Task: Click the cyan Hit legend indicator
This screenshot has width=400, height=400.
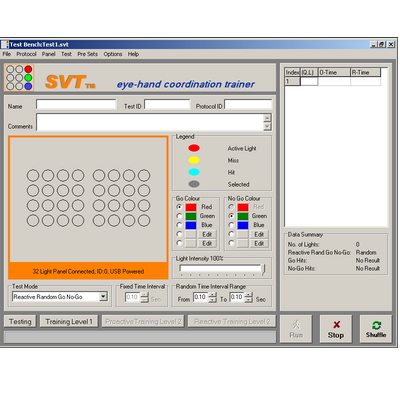Action: click(x=194, y=172)
